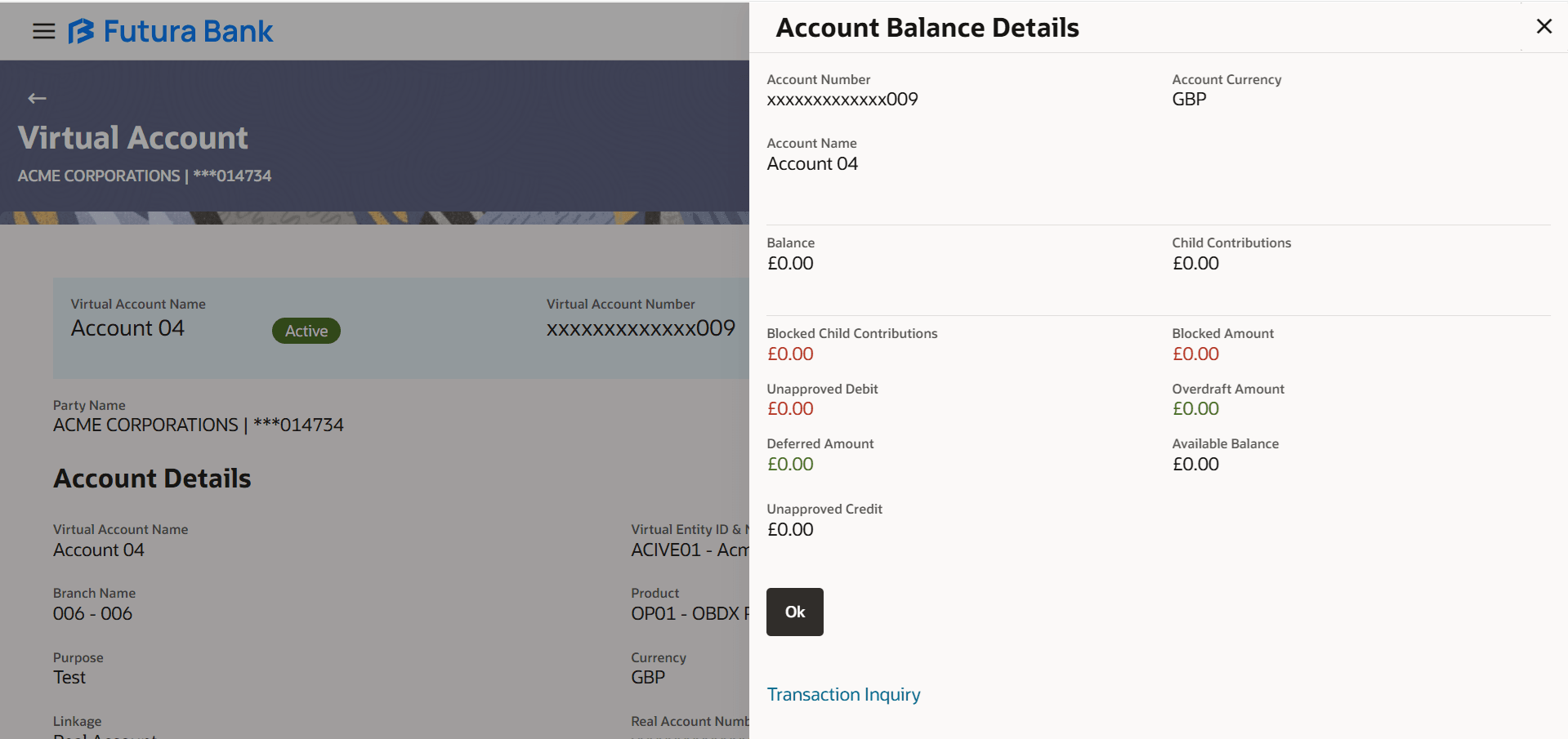Click the Futura Bank logo icon

pyautogui.click(x=81, y=31)
